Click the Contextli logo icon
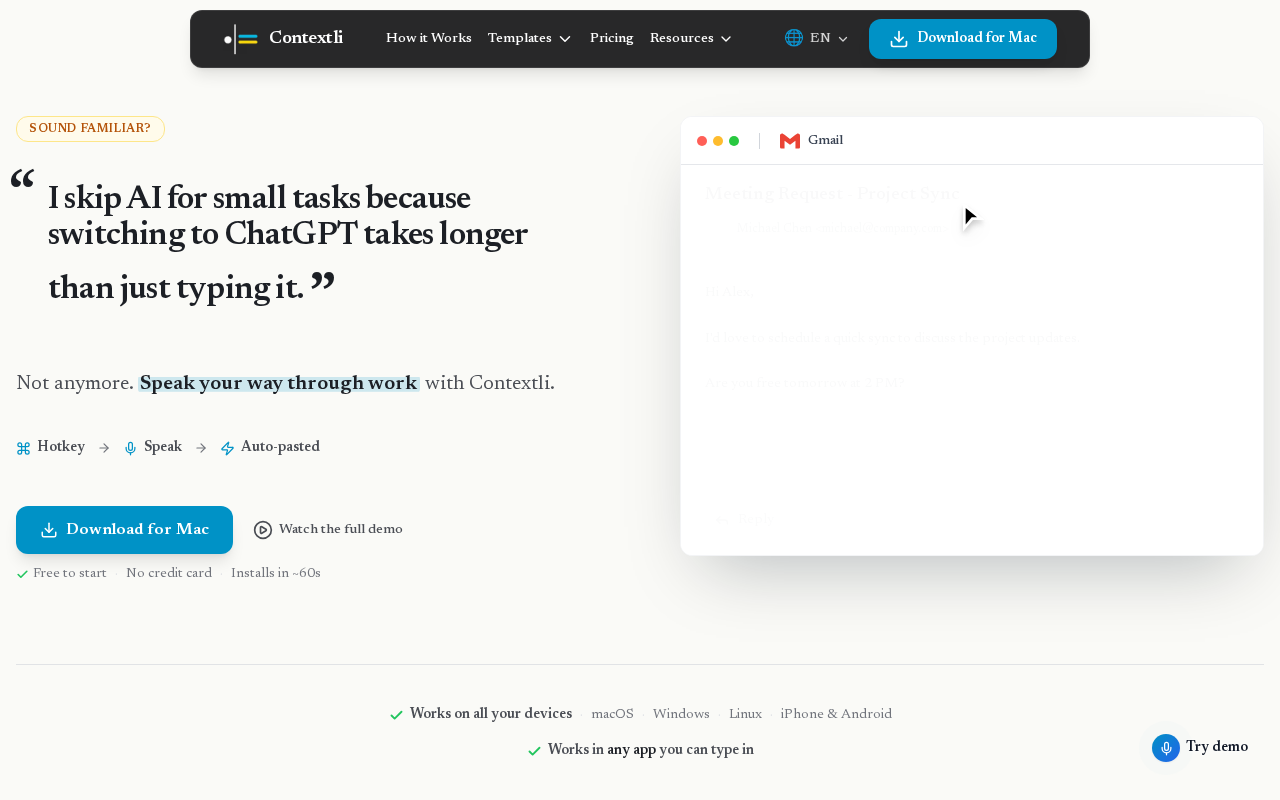Image resolution: width=1280 pixels, height=800 pixels. coord(241,39)
